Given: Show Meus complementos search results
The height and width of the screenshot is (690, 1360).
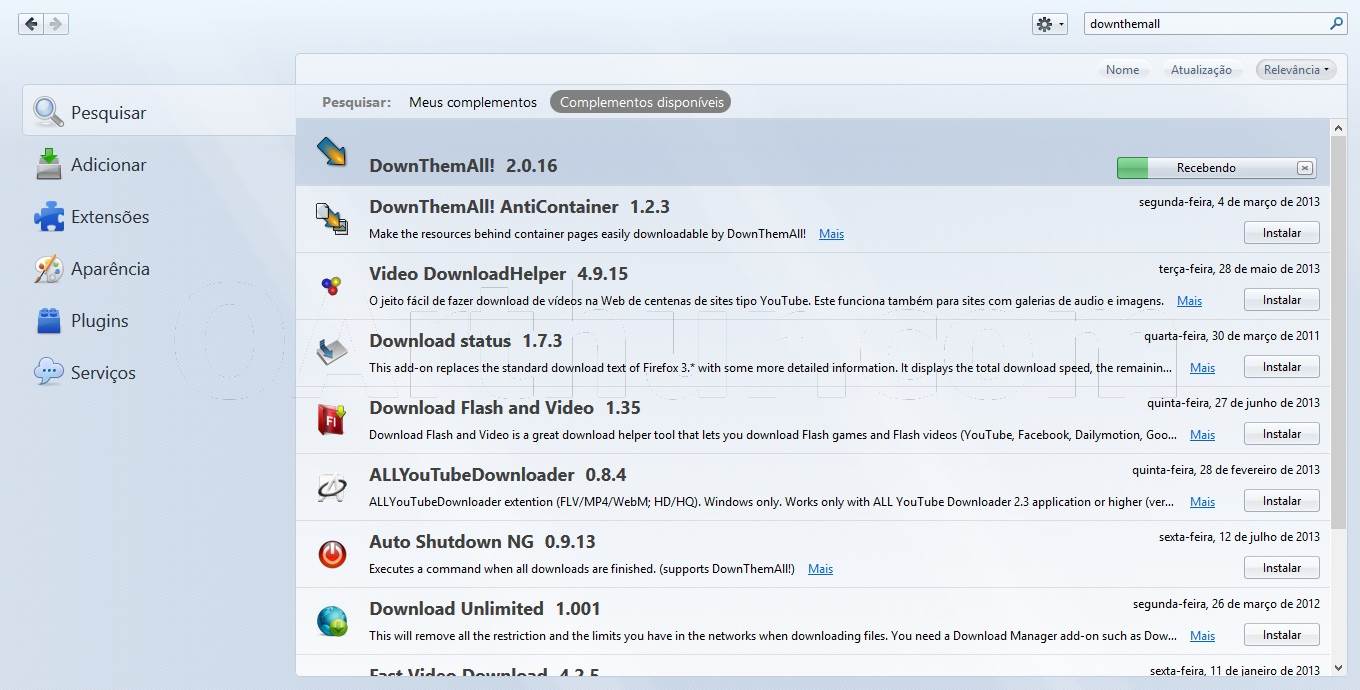Looking at the screenshot, I should tap(473, 102).
